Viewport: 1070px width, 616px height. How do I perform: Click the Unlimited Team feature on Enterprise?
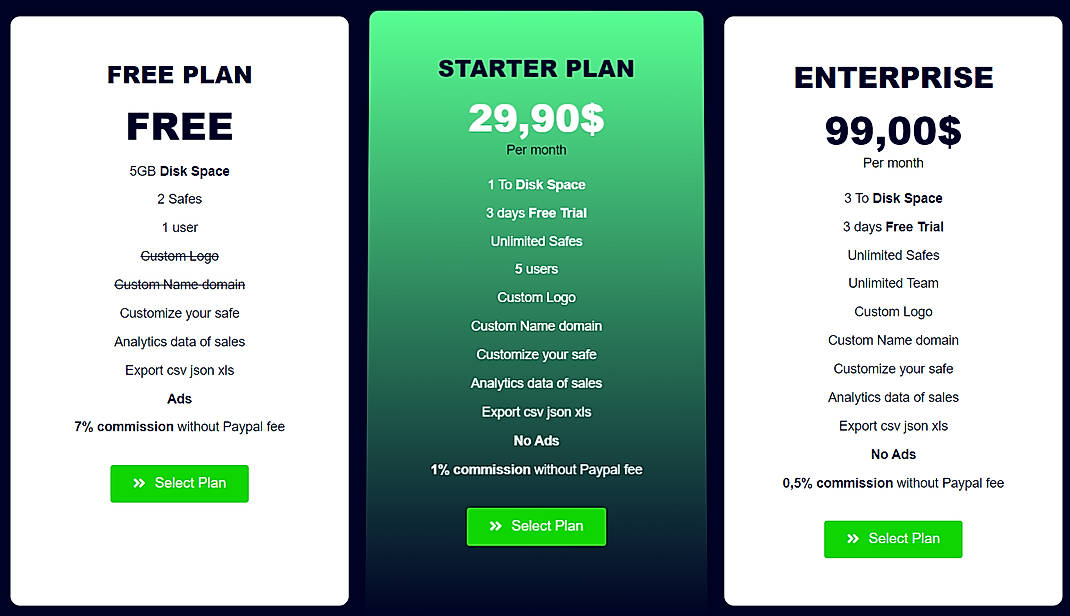(893, 283)
